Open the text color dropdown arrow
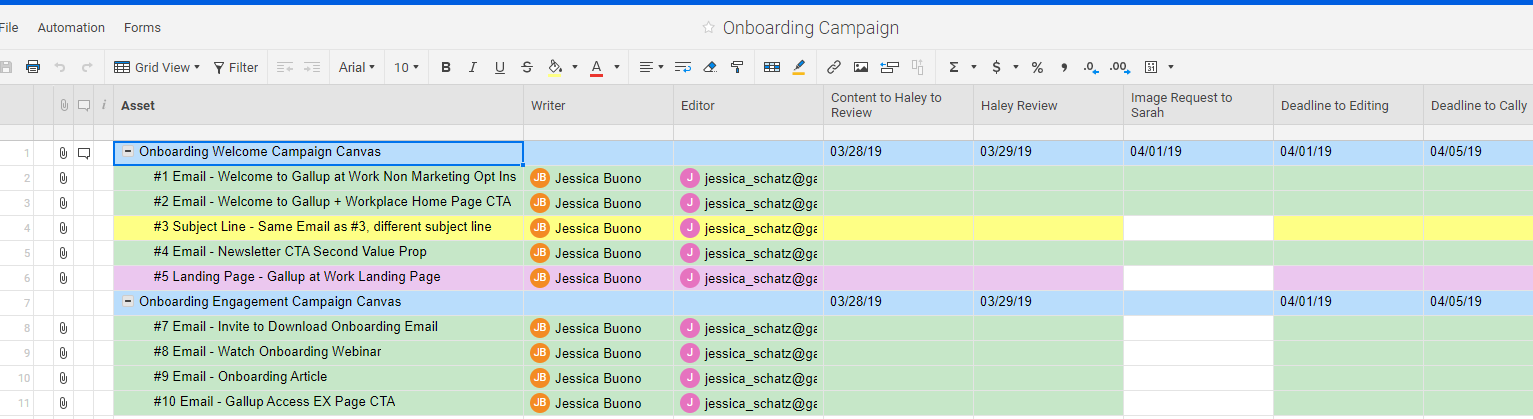1533x419 pixels. 617,67
